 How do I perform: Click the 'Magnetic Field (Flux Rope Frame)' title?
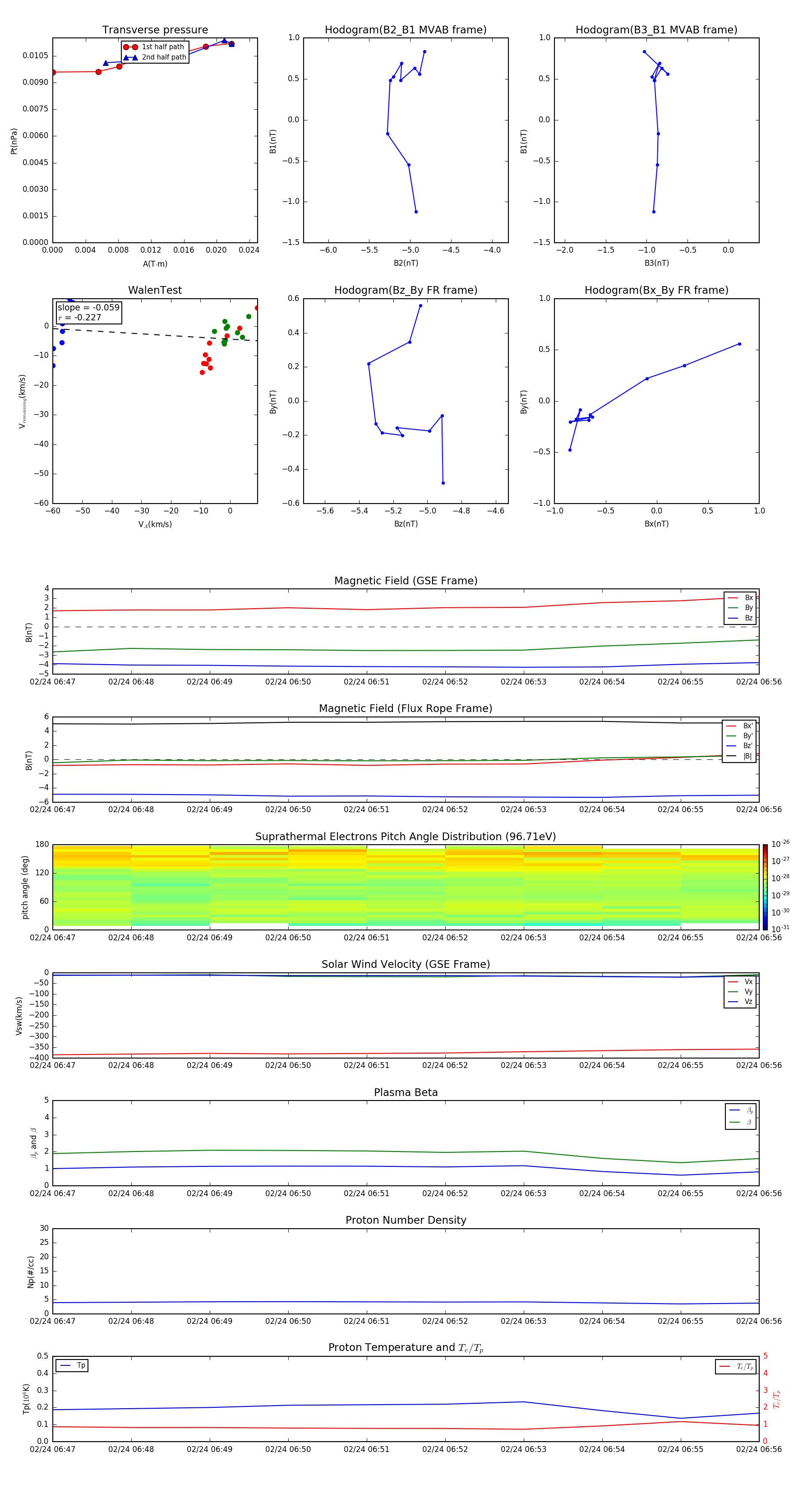pyautogui.click(x=406, y=709)
